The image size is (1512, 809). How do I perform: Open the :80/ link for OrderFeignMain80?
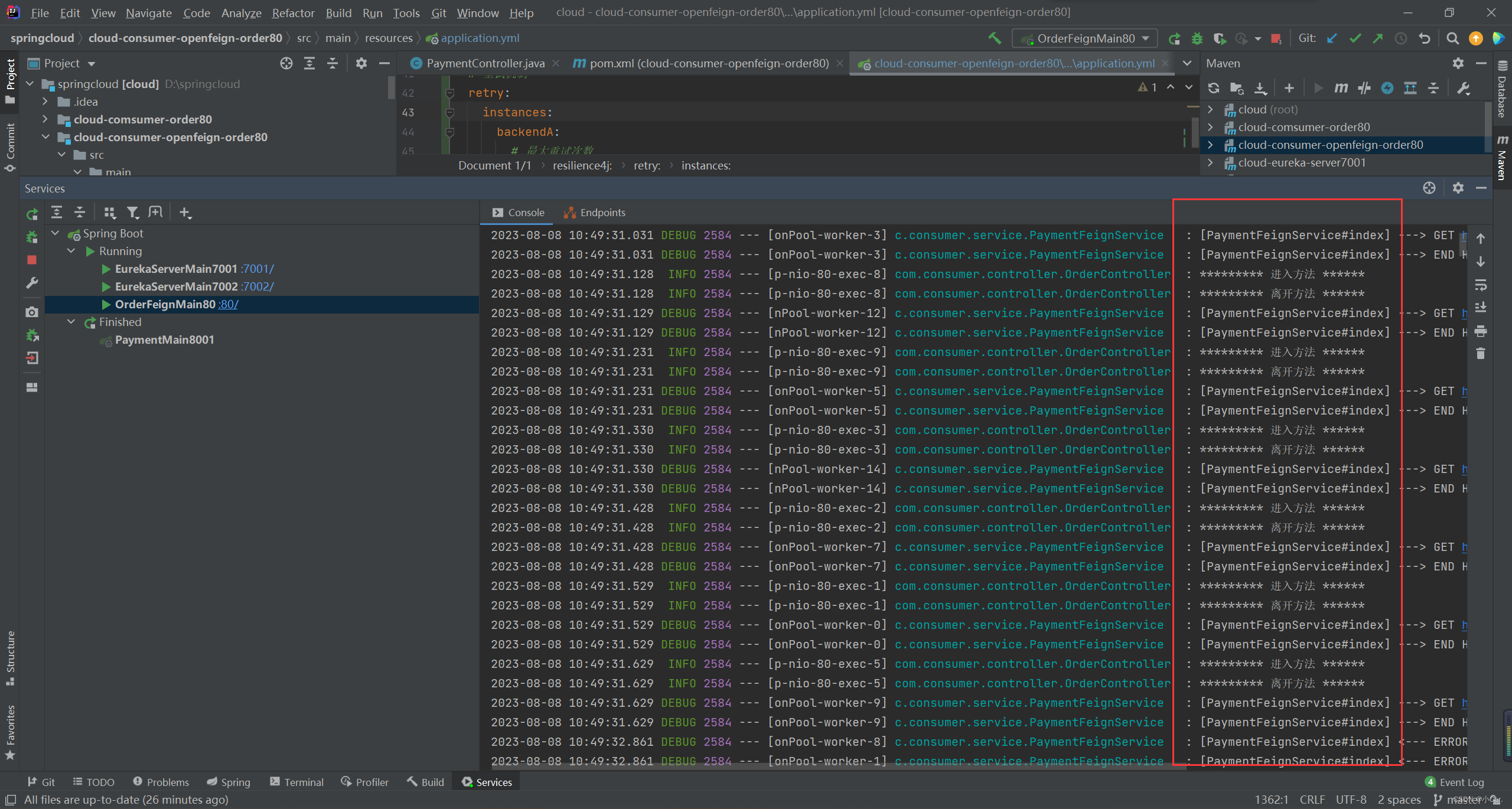click(x=228, y=304)
